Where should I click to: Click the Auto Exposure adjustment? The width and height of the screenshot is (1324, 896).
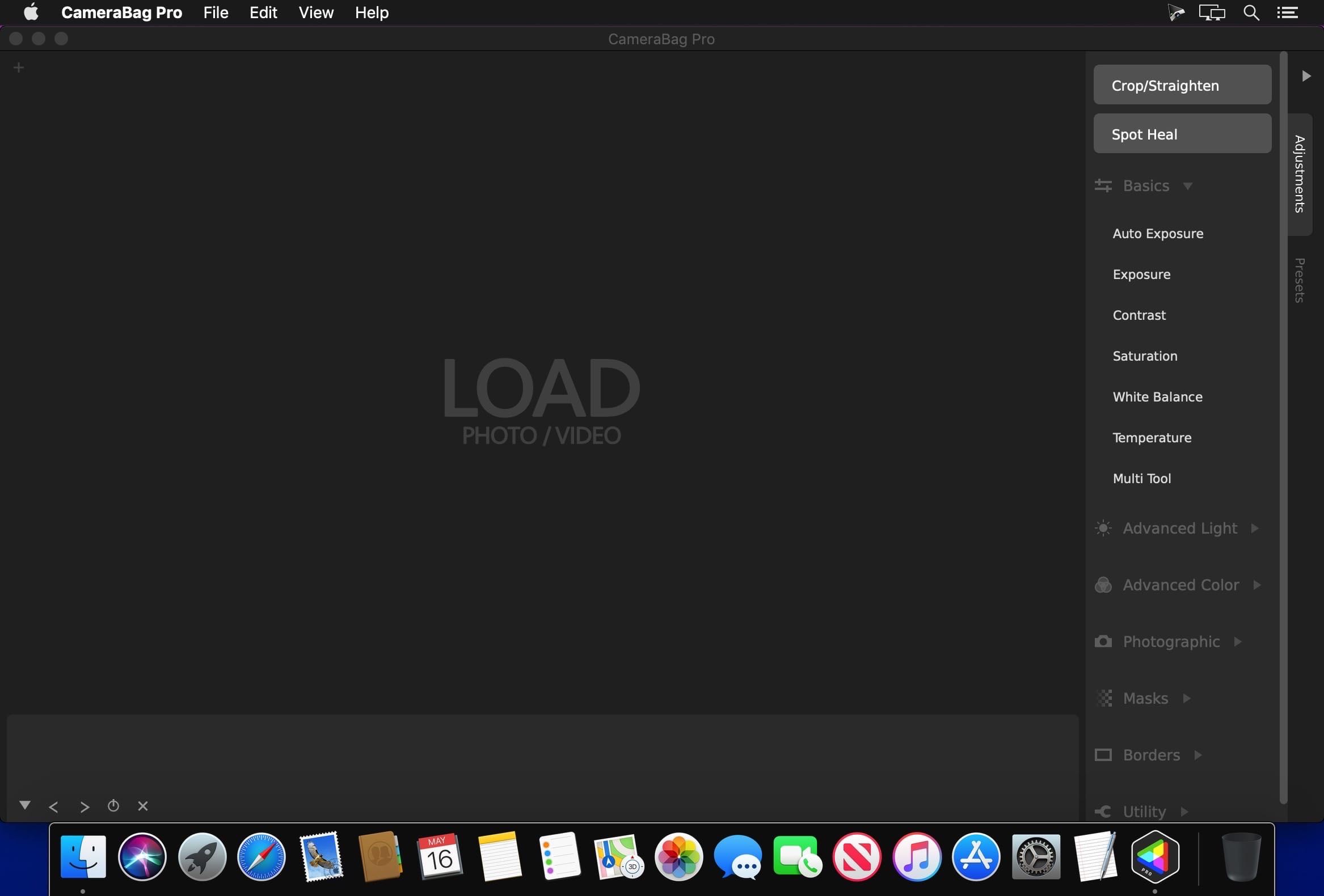coord(1158,233)
